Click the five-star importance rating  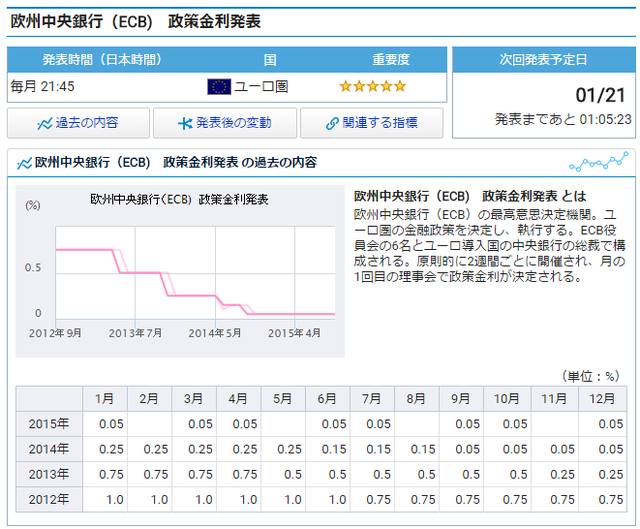[x=373, y=87]
